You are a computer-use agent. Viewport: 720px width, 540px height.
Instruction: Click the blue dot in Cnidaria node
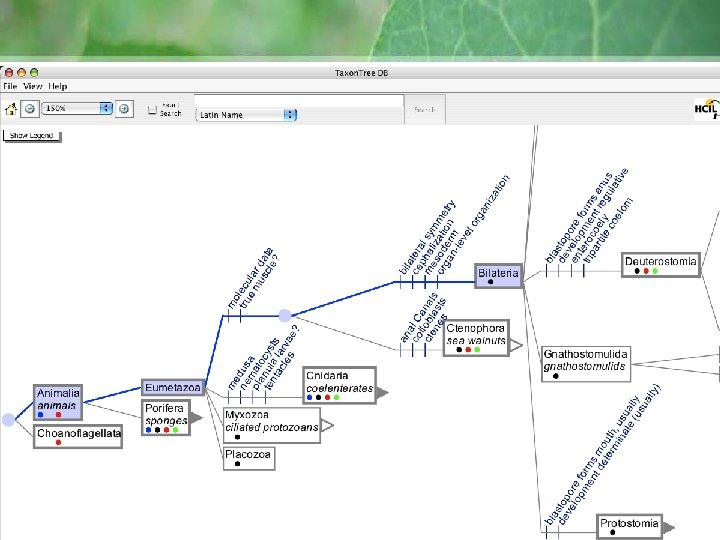click(309, 397)
